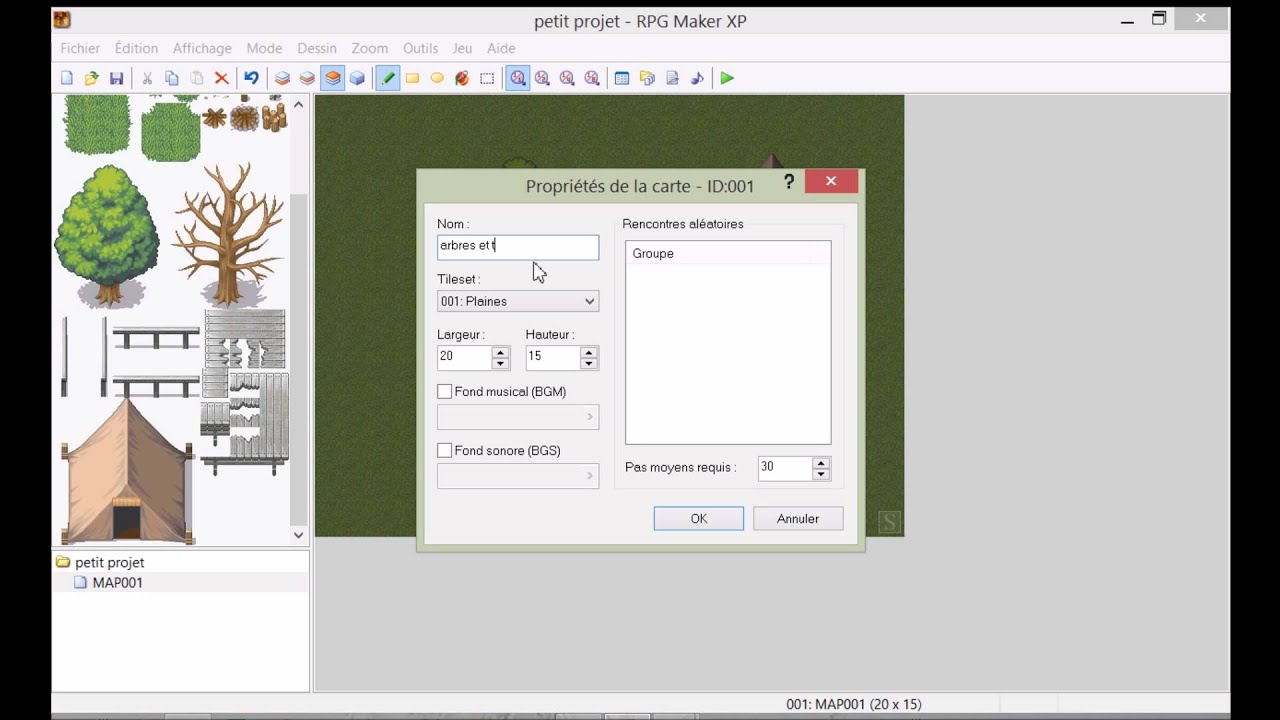
Task: Decrease Pas moyens requis value
Action: click(821, 473)
